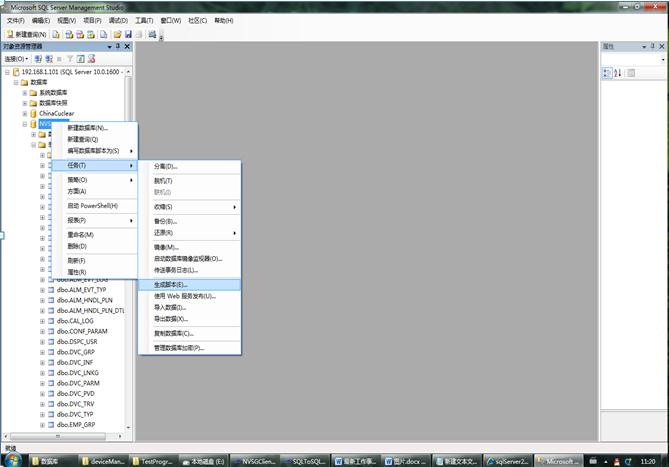
Task: Switch to SQLToSQL... taskbar item
Action: coord(305,461)
